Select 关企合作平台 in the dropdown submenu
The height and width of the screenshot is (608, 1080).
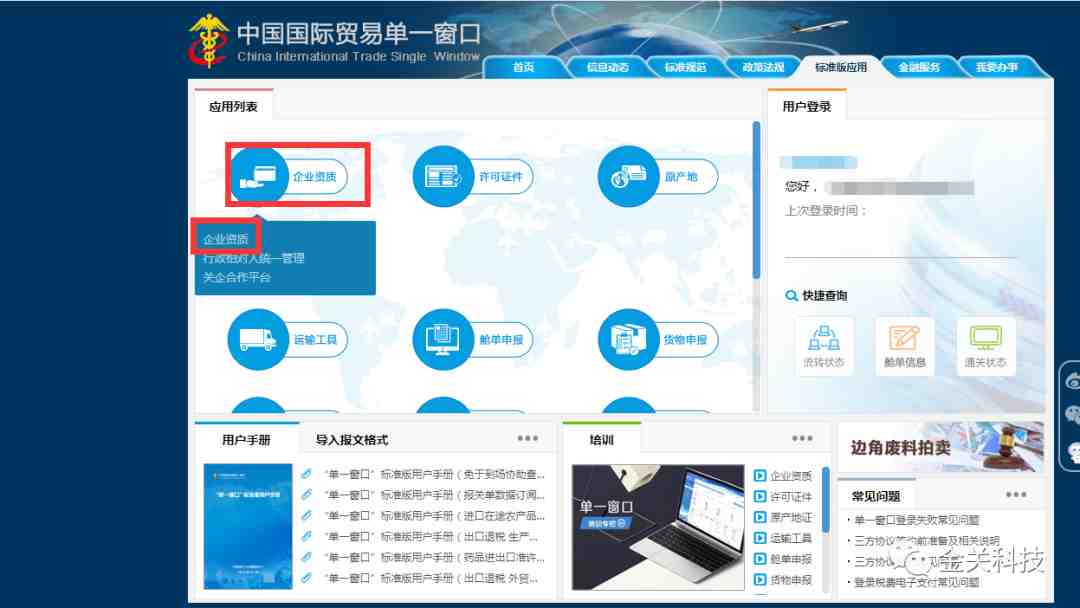pos(237,277)
